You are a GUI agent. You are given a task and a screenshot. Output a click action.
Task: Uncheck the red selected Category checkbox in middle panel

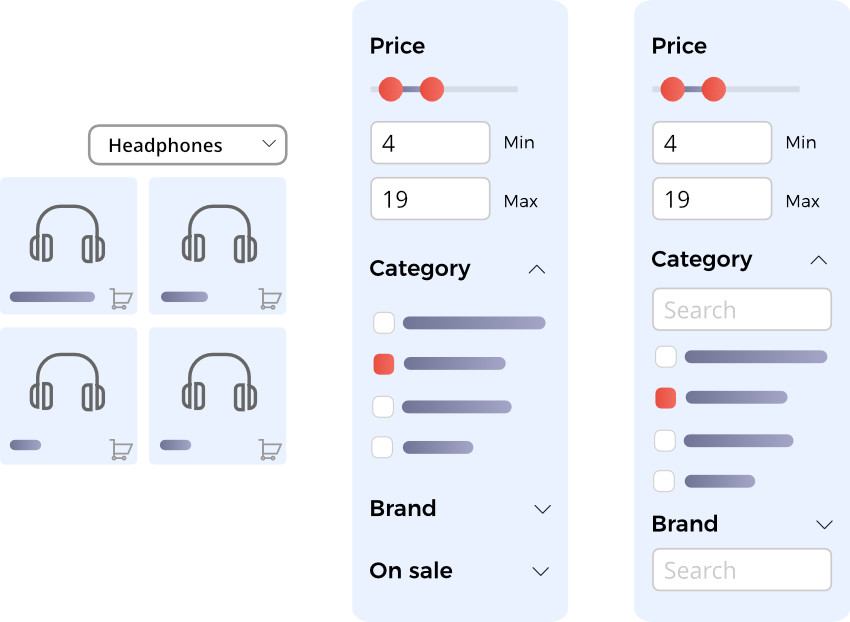(384, 364)
